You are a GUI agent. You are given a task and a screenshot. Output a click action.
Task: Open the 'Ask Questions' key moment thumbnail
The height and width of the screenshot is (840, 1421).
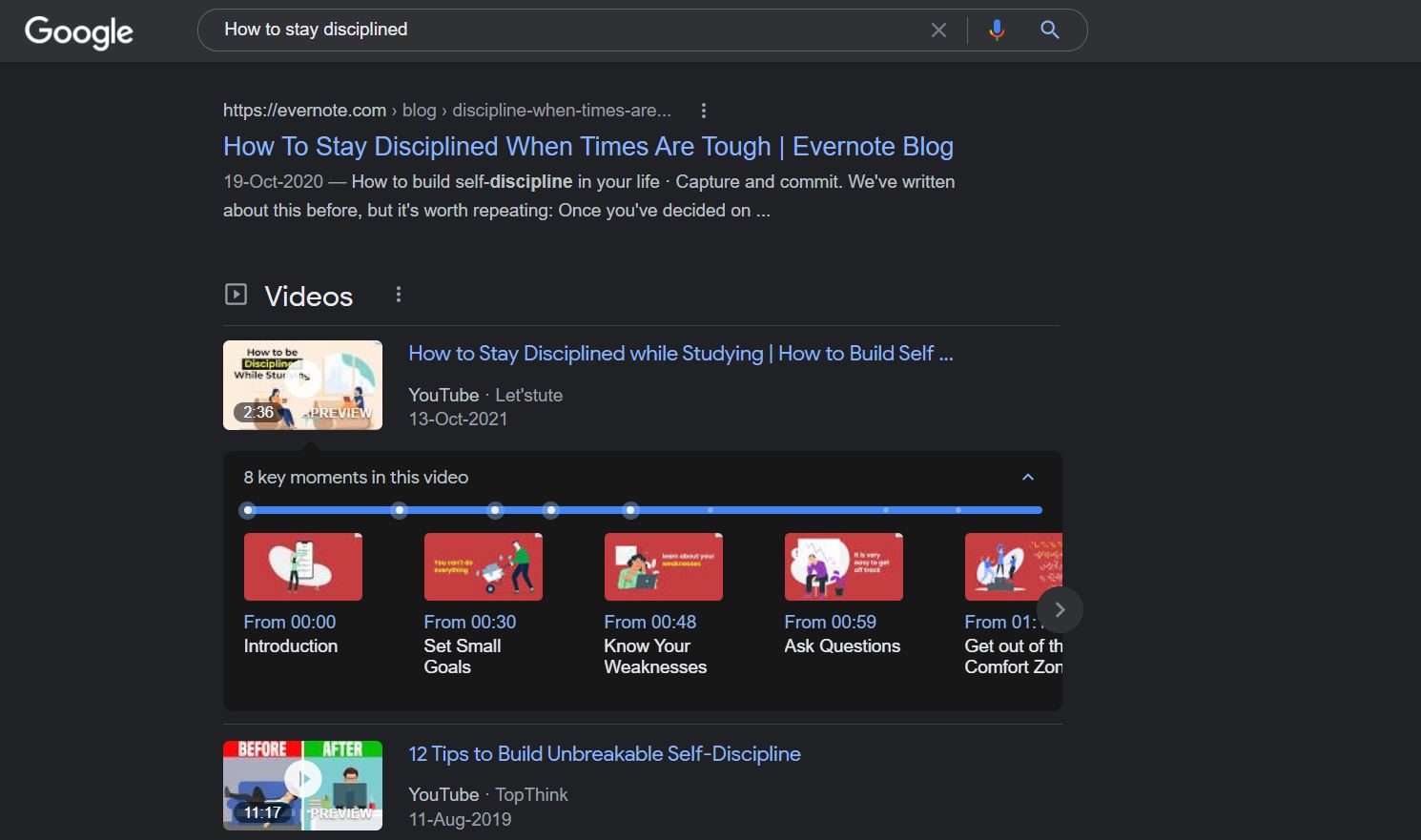844,566
